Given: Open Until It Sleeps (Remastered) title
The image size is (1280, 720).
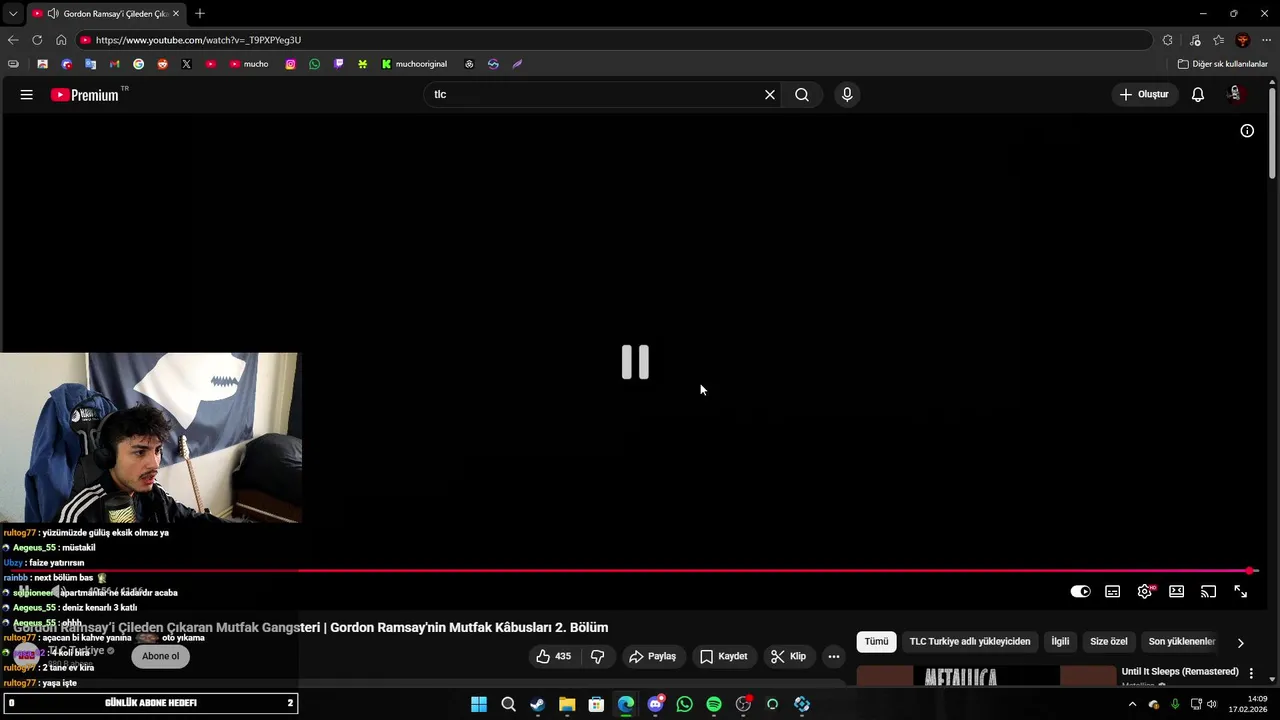Looking at the screenshot, I should pyautogui.click(x=1180, y=672).
